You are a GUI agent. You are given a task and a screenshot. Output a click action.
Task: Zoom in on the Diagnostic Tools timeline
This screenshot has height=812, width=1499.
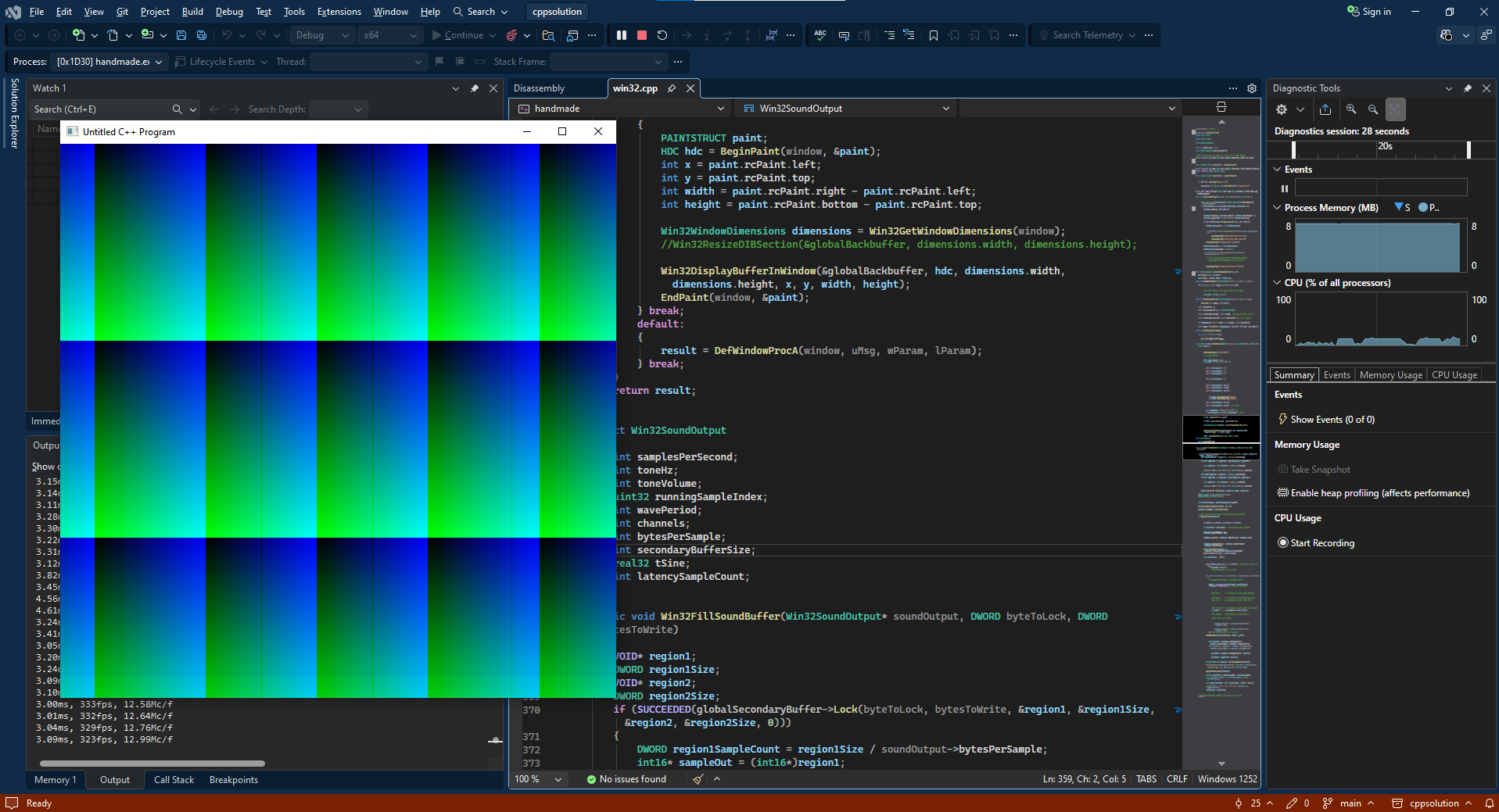click(x=1351, y=109)
